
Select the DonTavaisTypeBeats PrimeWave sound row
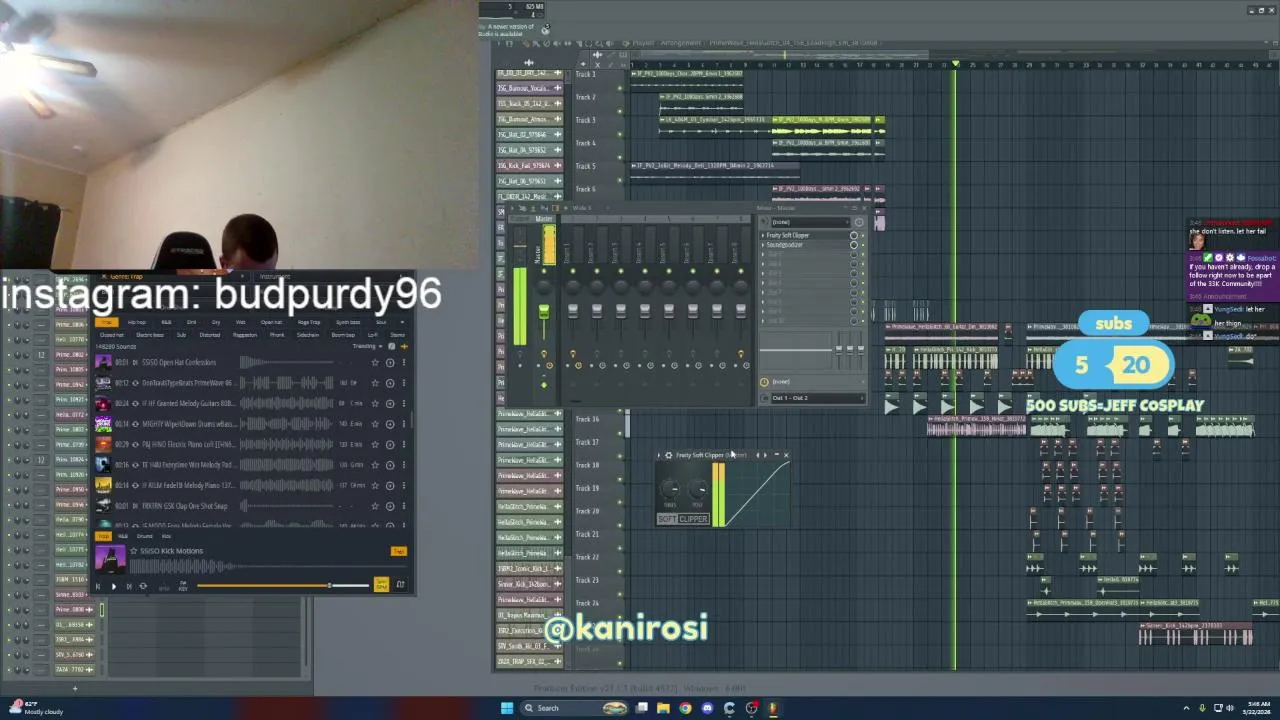pyautogui.click(x=252, y=383)
